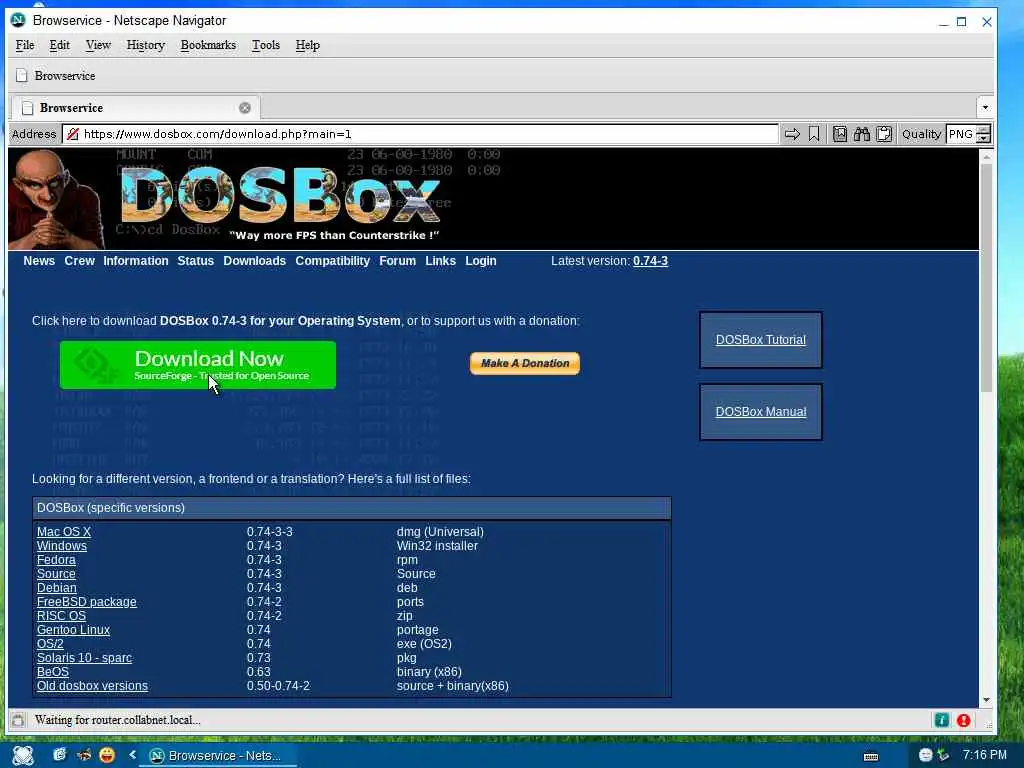Image resolution: width=1024 pixels, height=768 pixels.
Task: Click the Netscape logo in the title bar
Action: [x=18, y=20]
